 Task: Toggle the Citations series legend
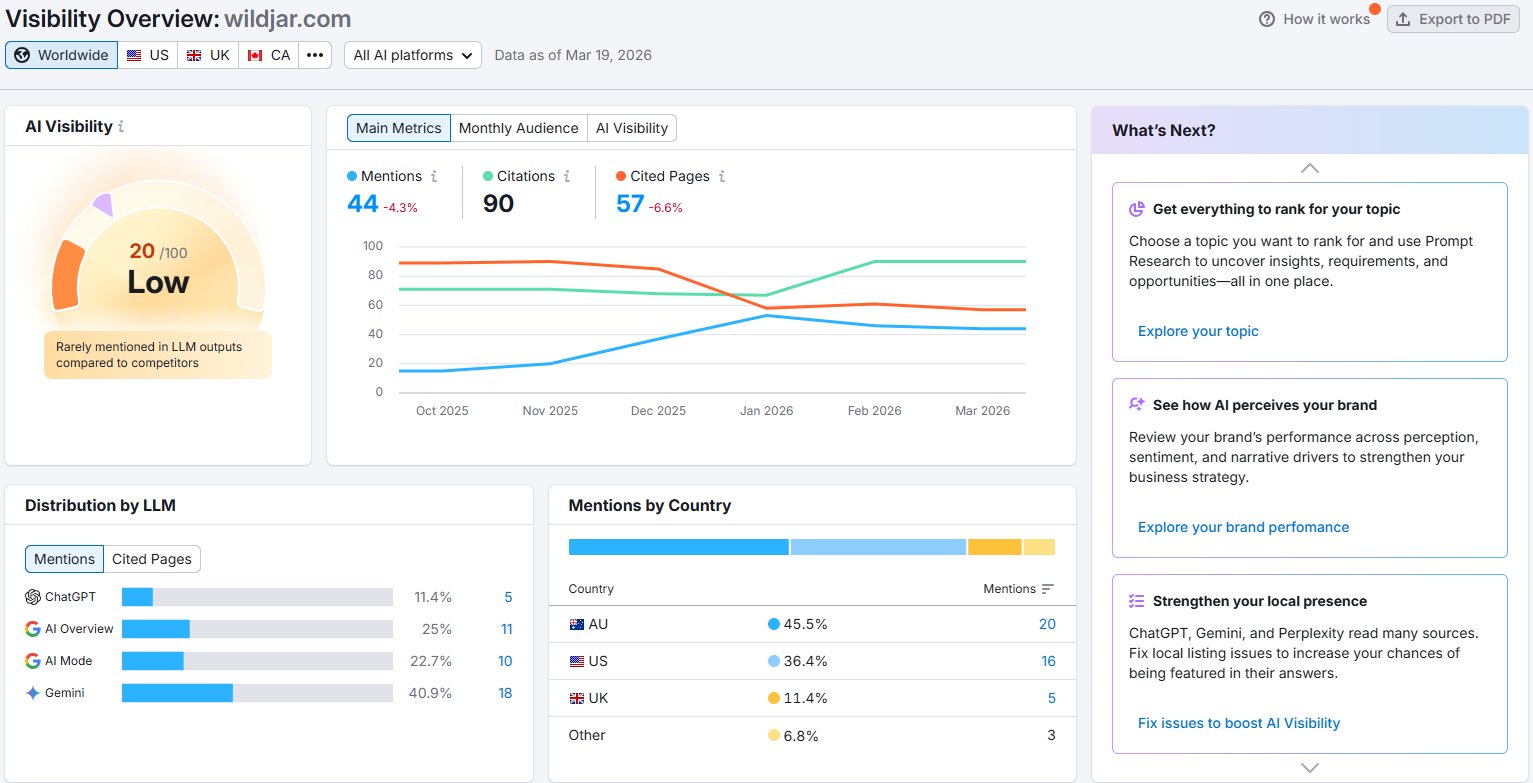[x=519, y=176]
